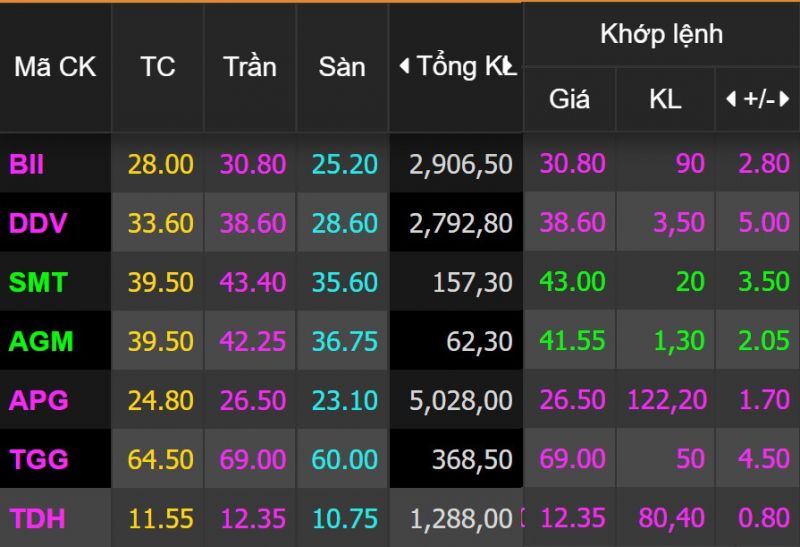Open the TGG stock symbol
This screenshot has height=547, width=800.
(x=39, y=459)
